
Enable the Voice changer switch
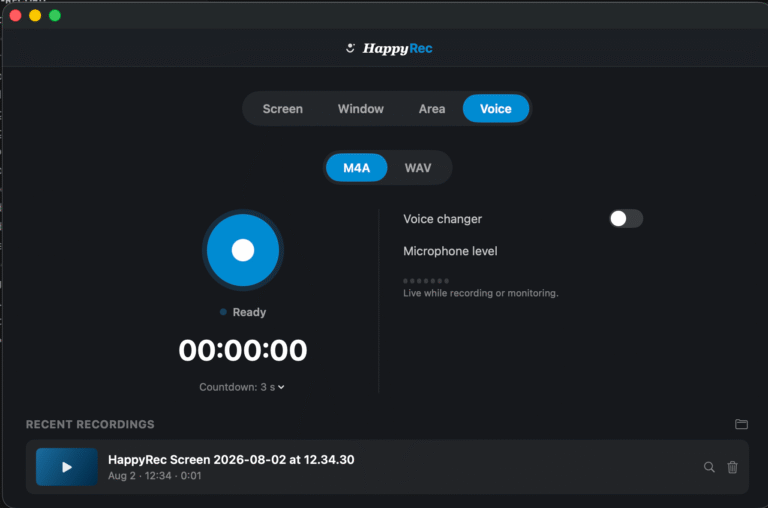[x=625, y=218]
